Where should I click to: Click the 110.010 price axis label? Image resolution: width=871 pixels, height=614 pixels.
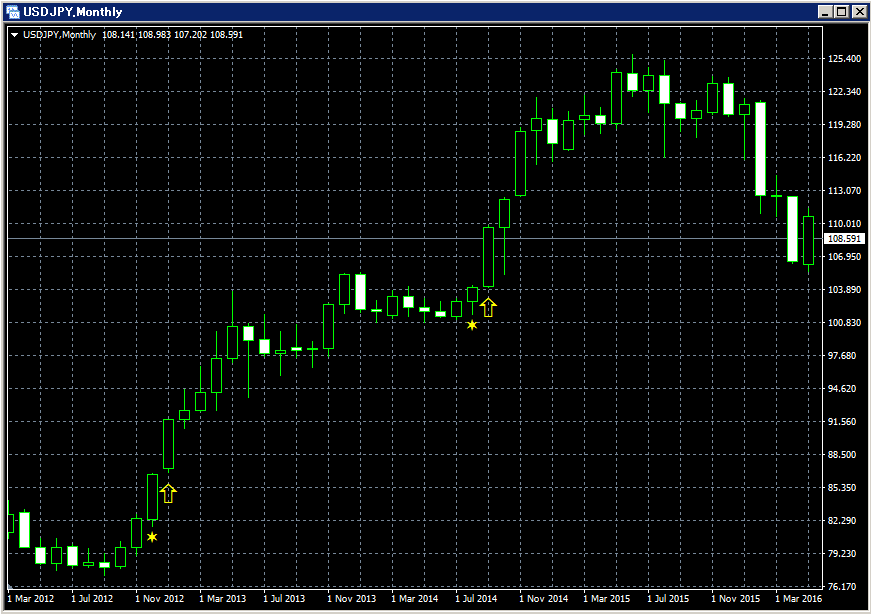[x=844, y=223]
